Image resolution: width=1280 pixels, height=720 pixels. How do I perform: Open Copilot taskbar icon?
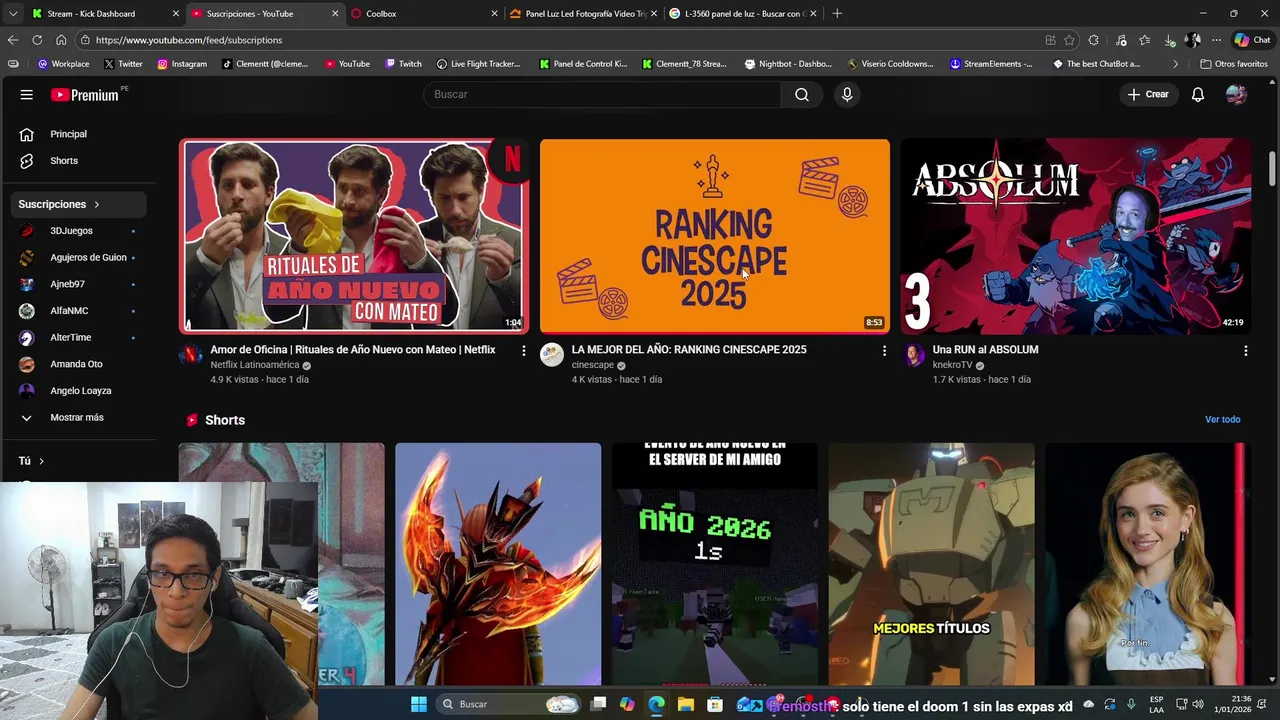(627, 704)
